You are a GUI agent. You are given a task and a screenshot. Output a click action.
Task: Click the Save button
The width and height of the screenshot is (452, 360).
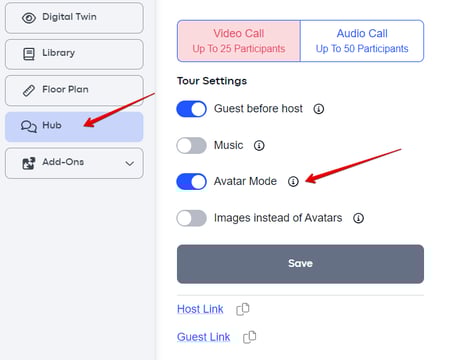tap(300, 264)
